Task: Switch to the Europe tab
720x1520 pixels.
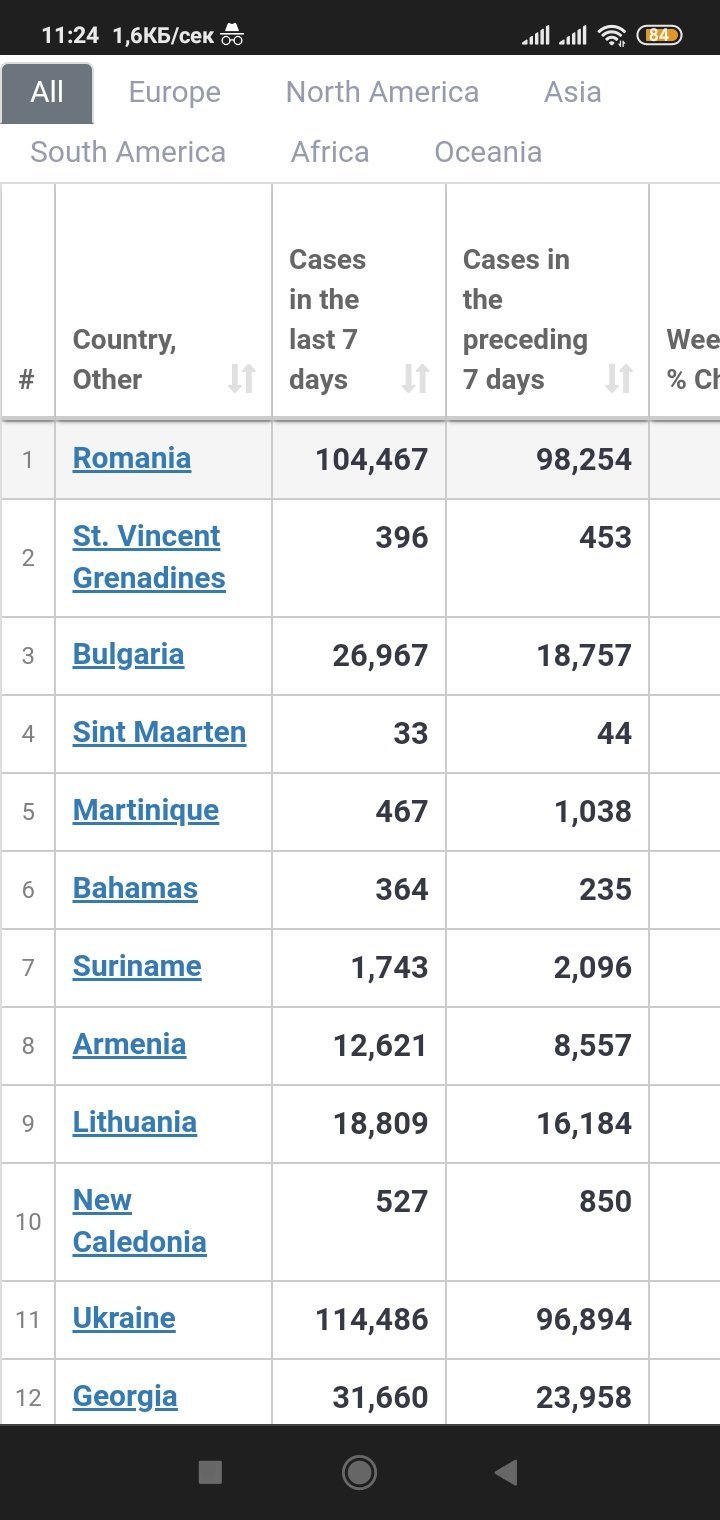Action: click(x=175, y=93)
